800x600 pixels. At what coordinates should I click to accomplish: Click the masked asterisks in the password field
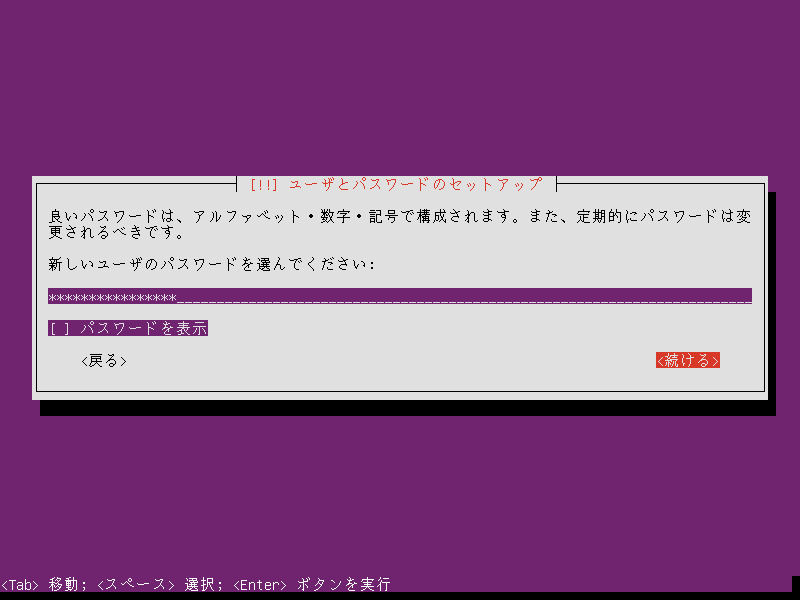[112, 296]
